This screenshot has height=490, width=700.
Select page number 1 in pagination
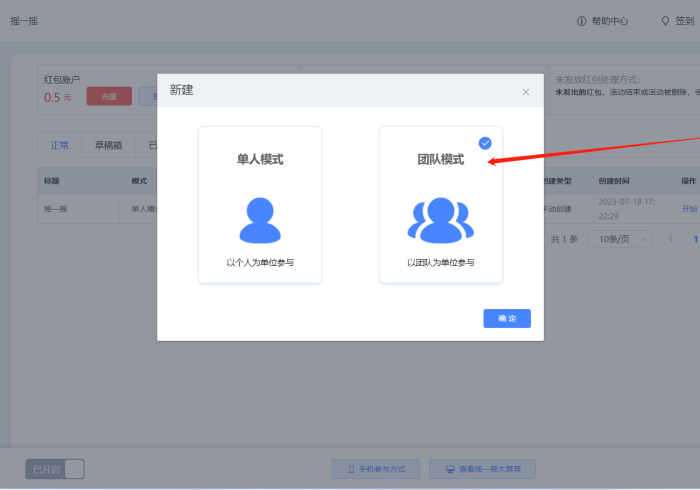point(695,239)
